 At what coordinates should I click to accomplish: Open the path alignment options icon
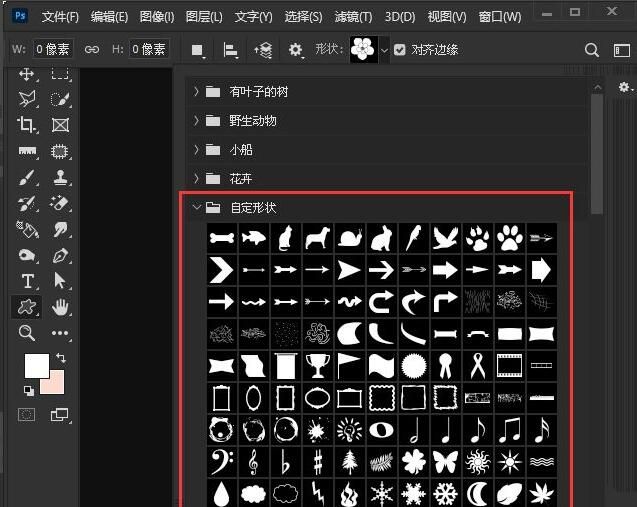(230, 49)
